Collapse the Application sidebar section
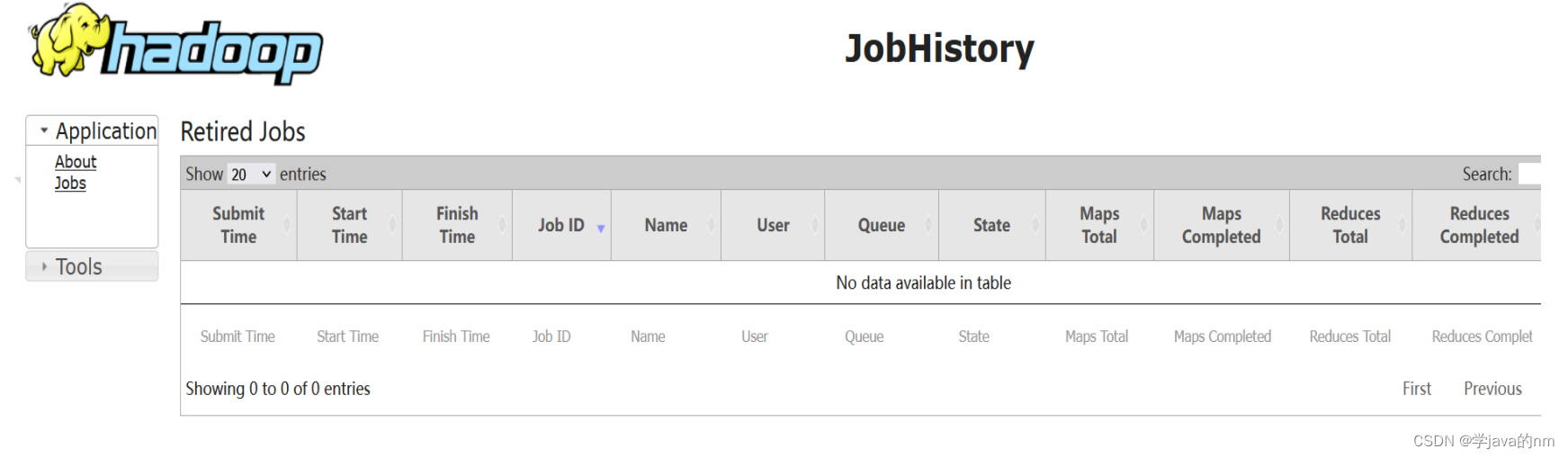This screenshot has width=1568, height=458. coord(93,130)
